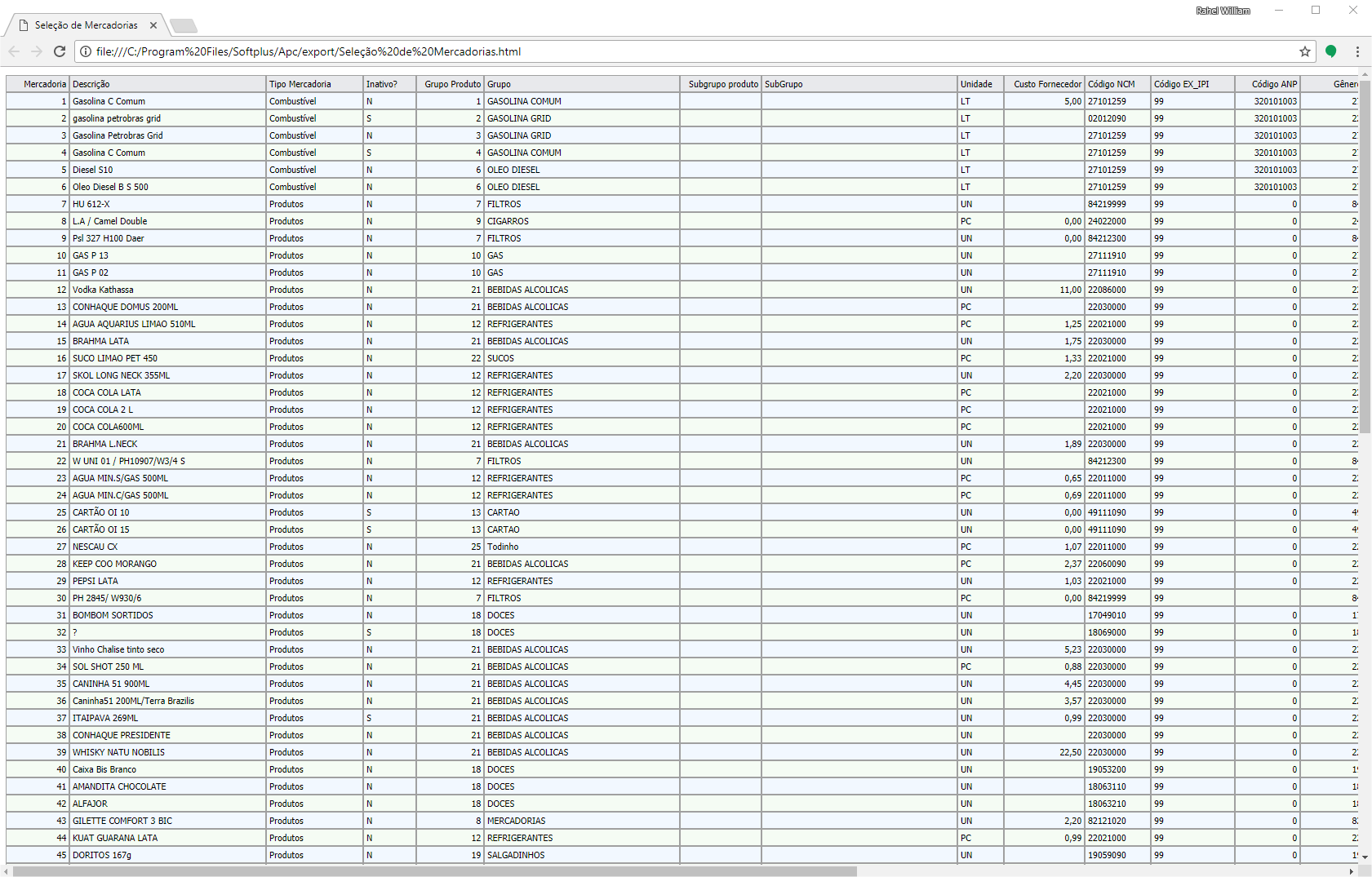Click the 'NESCAU CX' cell
Image resolution: width=1372 pixels, height=877 pixels.
168,547
